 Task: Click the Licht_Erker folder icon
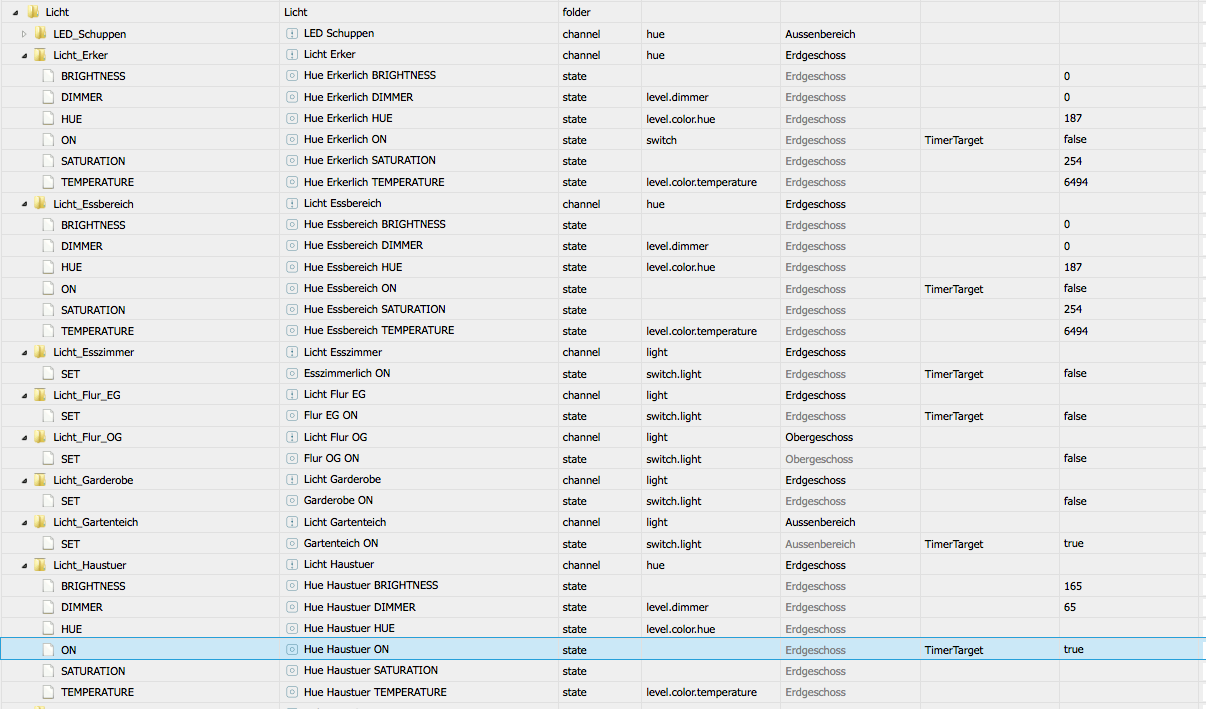point(41,55)
